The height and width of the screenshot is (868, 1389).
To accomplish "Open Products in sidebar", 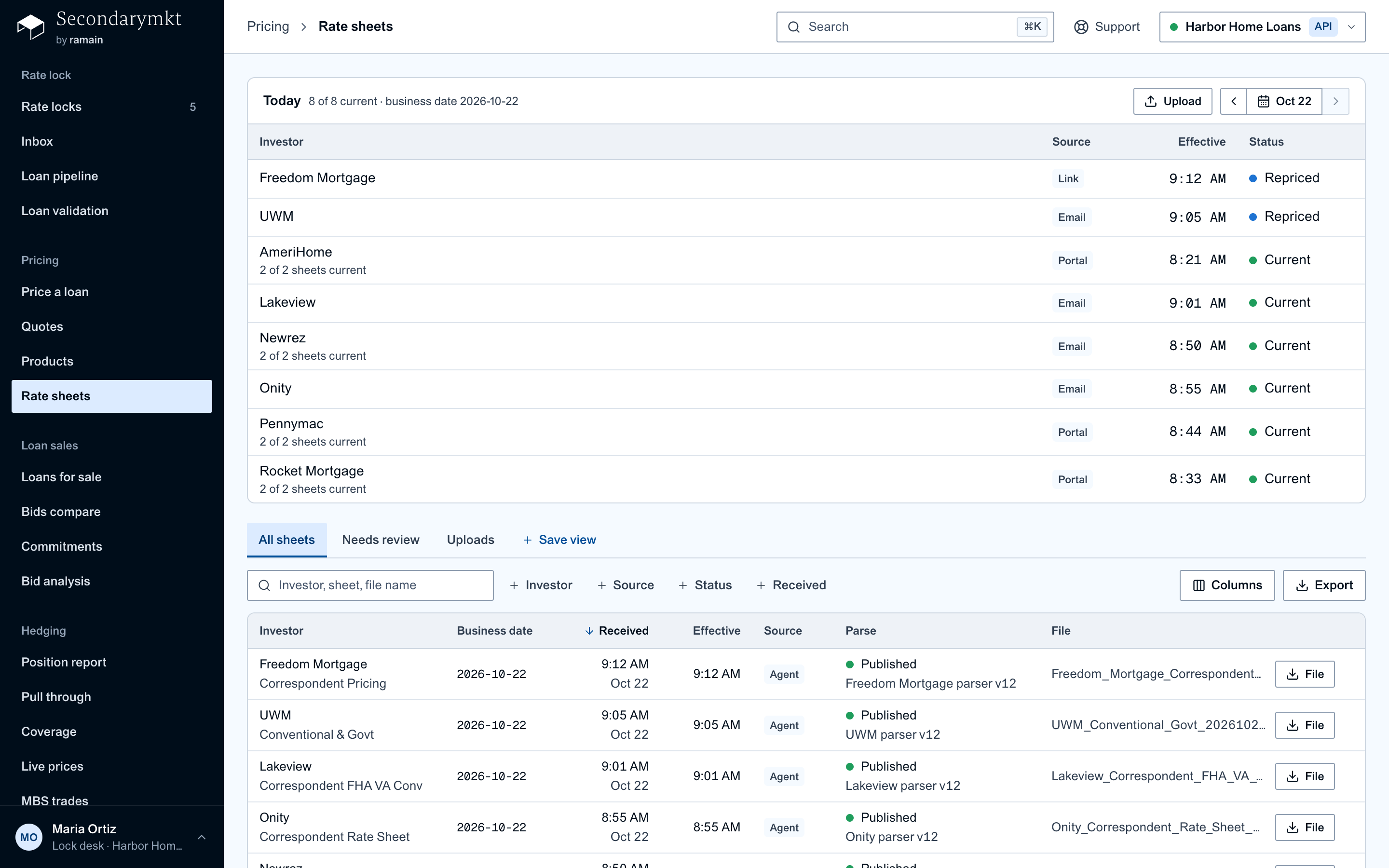I will pyautogui.click(x=112, y=361).
